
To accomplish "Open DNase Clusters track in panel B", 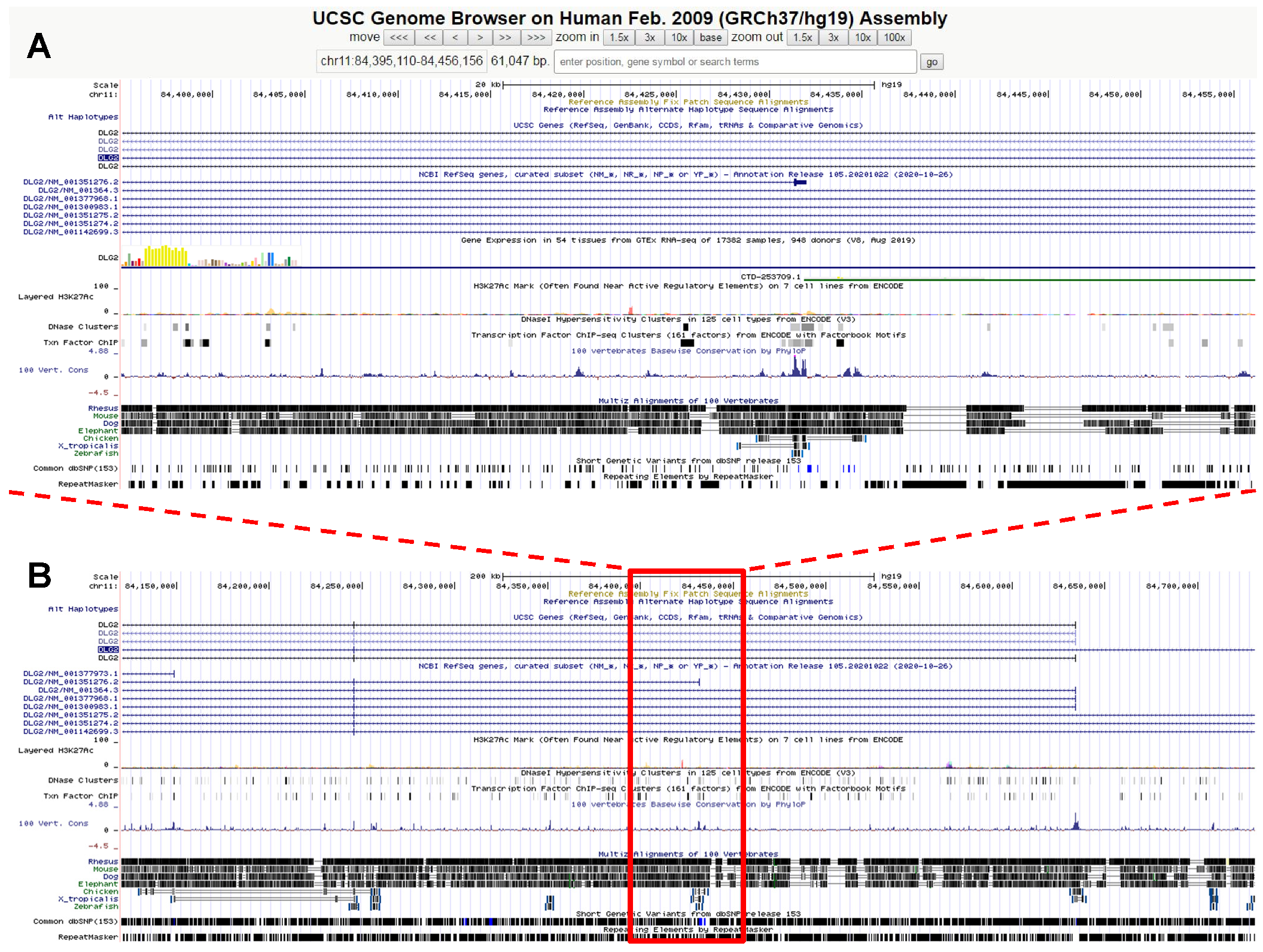I will (83, 781).
